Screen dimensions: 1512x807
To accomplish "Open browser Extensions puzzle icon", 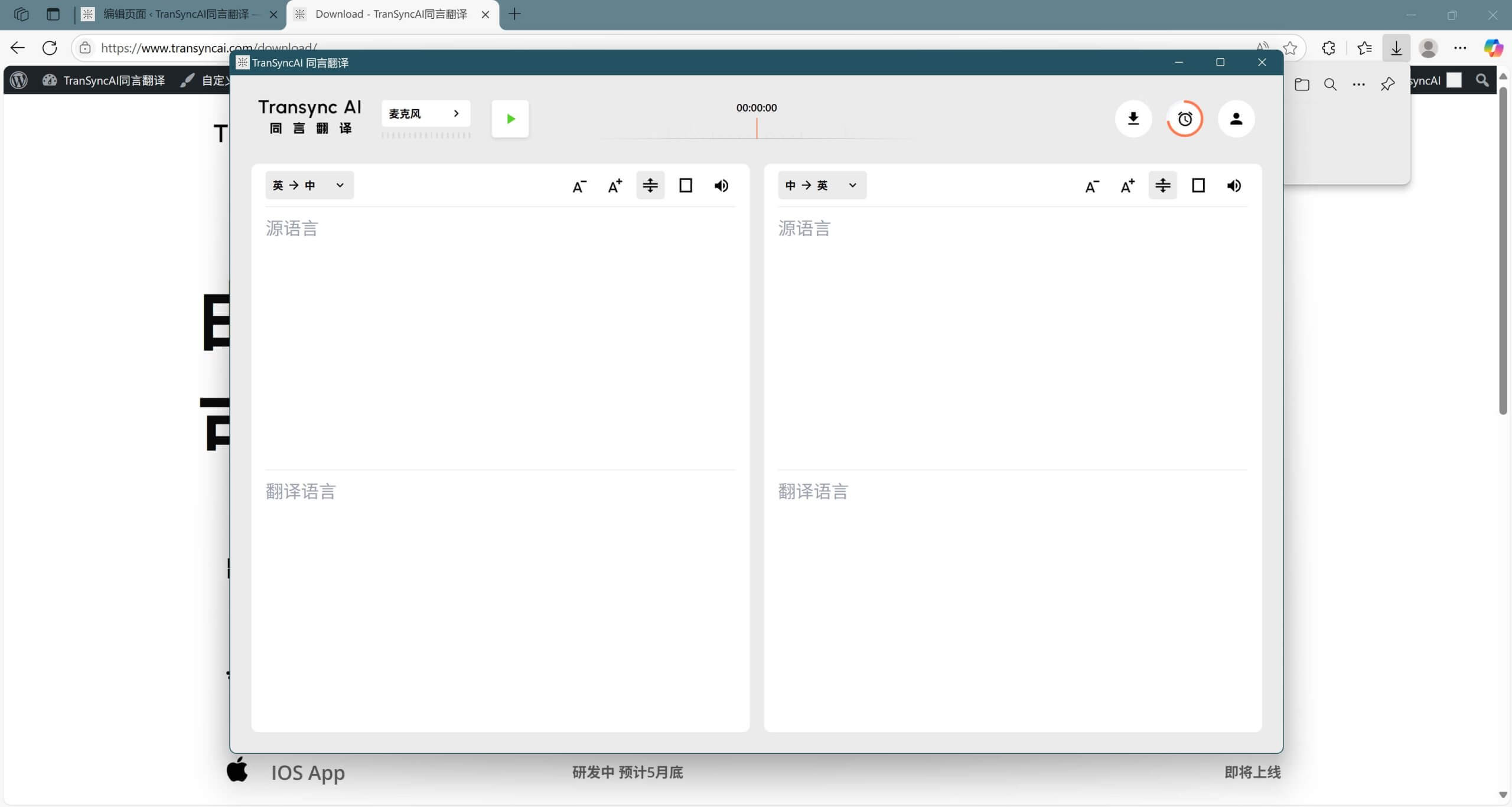I will pyautogui.click(x=1328, y=48).
